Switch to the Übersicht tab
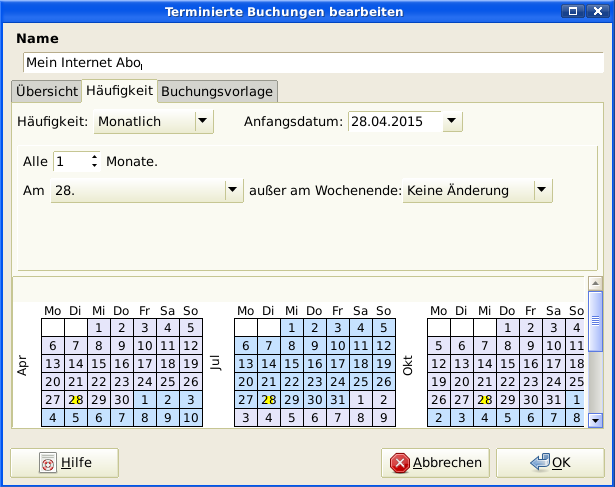Viewport: 615px width, 487px height. point(46,91)
